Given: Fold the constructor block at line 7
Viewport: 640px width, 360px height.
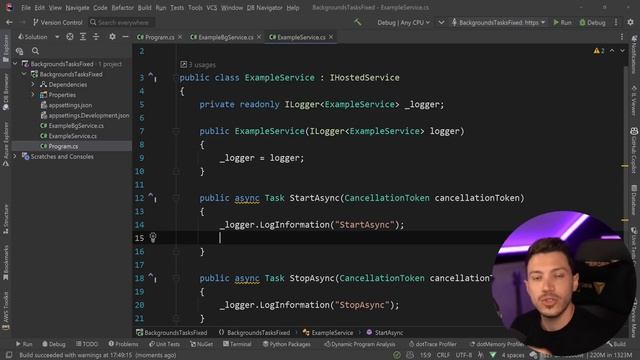Looking at the screenshot, I should [x=176, y=131].
